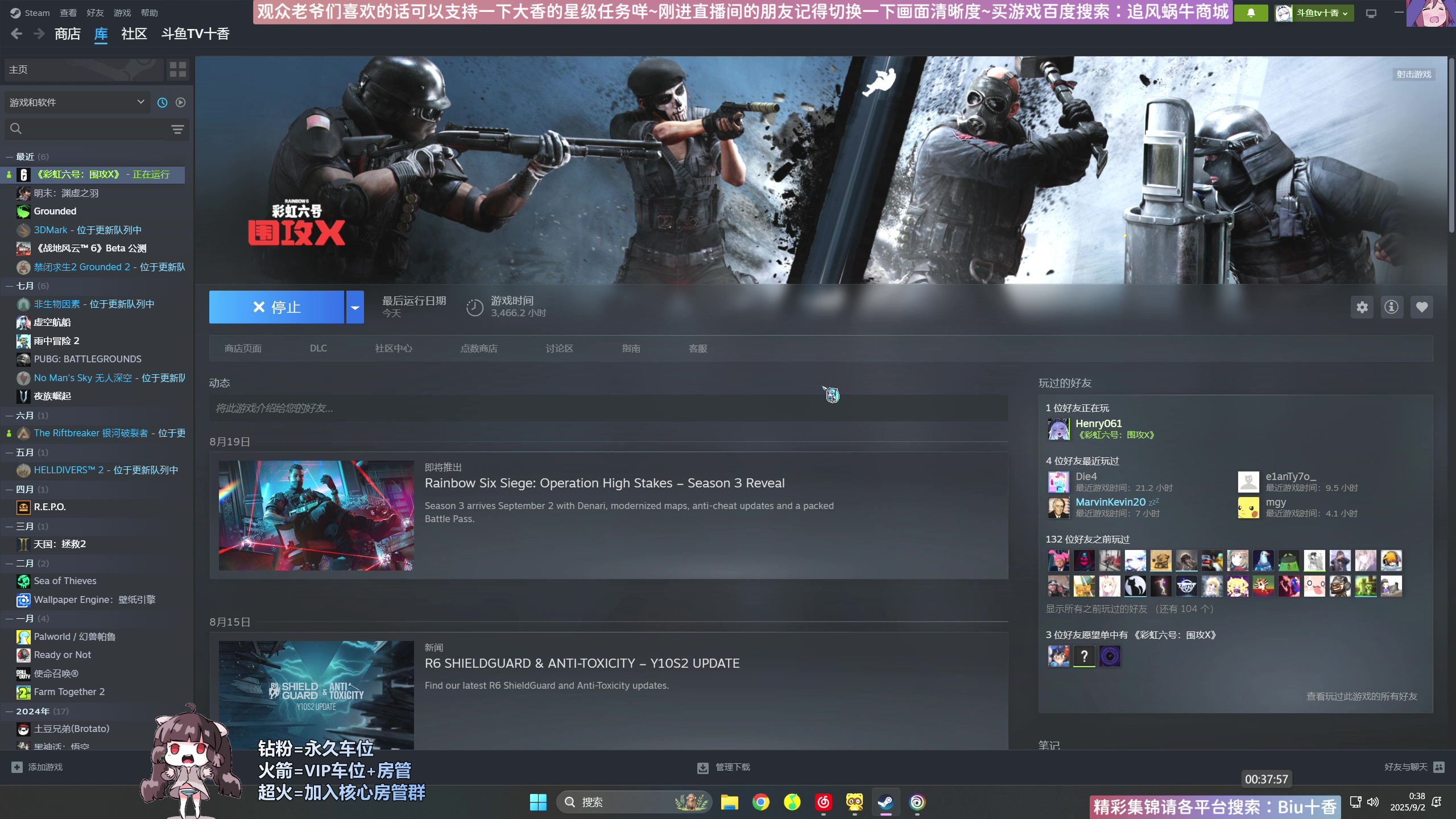This screenshot has height=819, width=1456.
Task: Open 商店页面 game link
Action: point(243,348)
